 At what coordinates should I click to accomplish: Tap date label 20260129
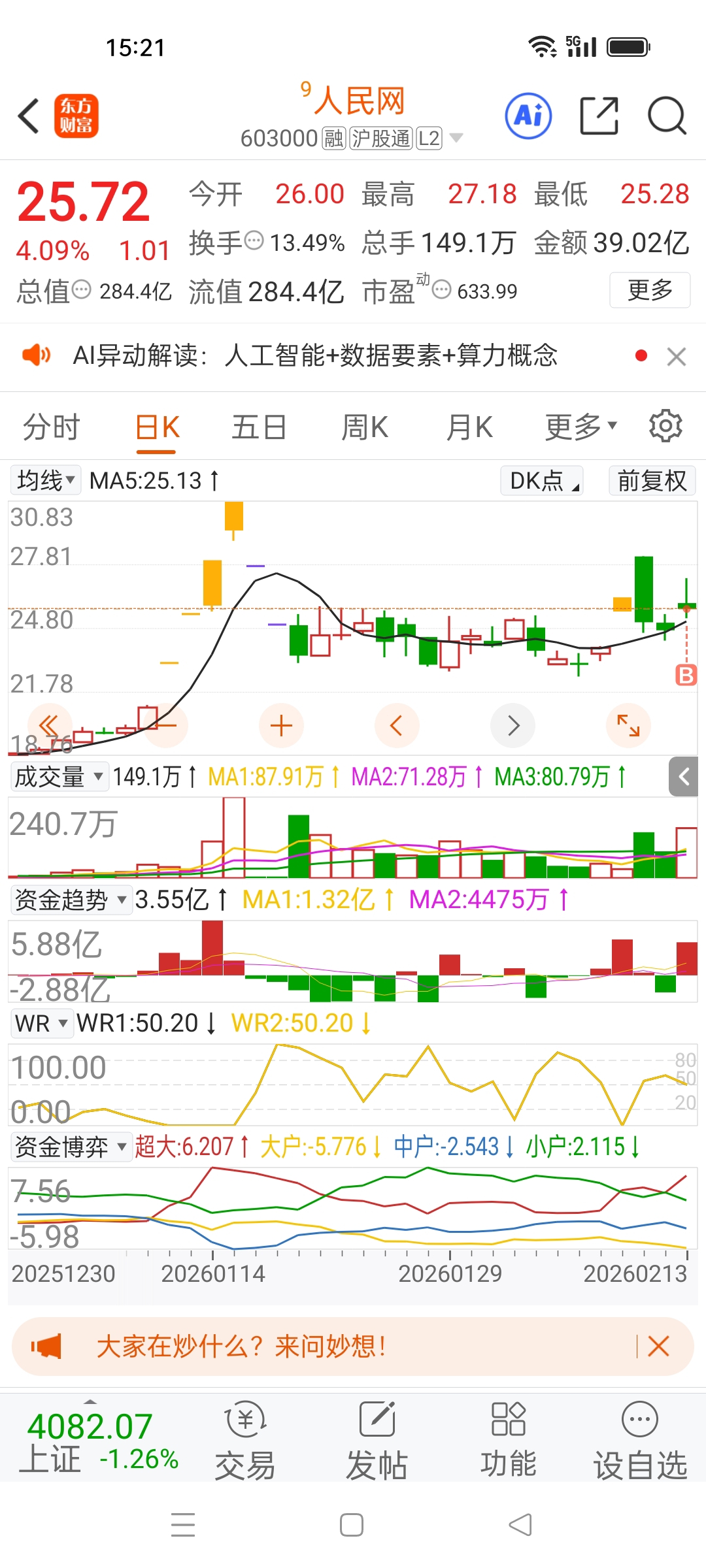point(450,1273)
